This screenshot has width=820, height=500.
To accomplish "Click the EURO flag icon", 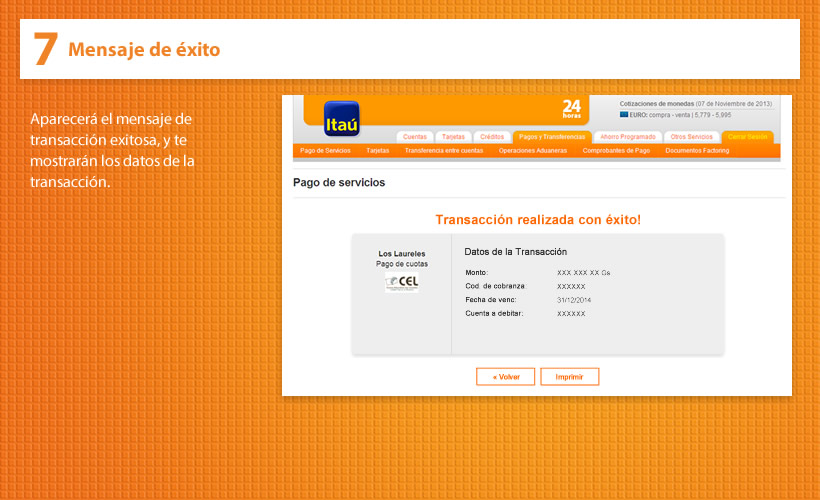I will coord(624,115).
